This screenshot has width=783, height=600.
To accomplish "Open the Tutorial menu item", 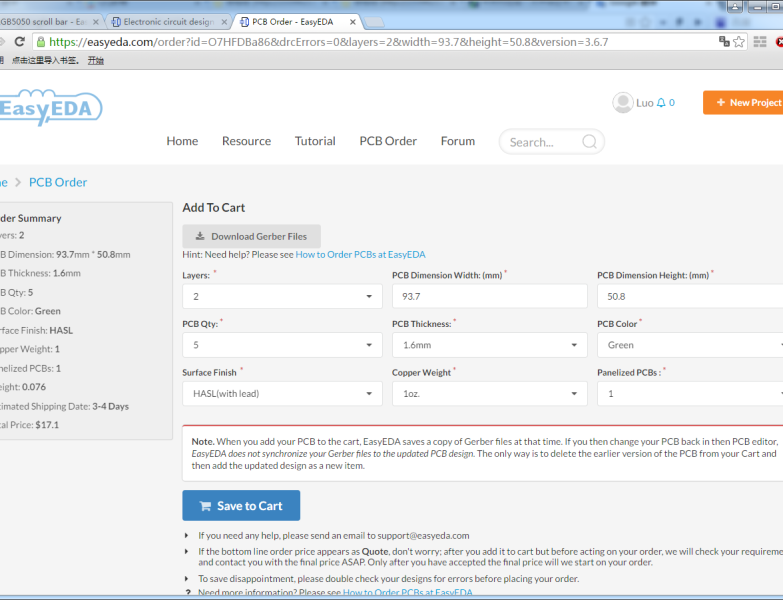I will [315, 141].
